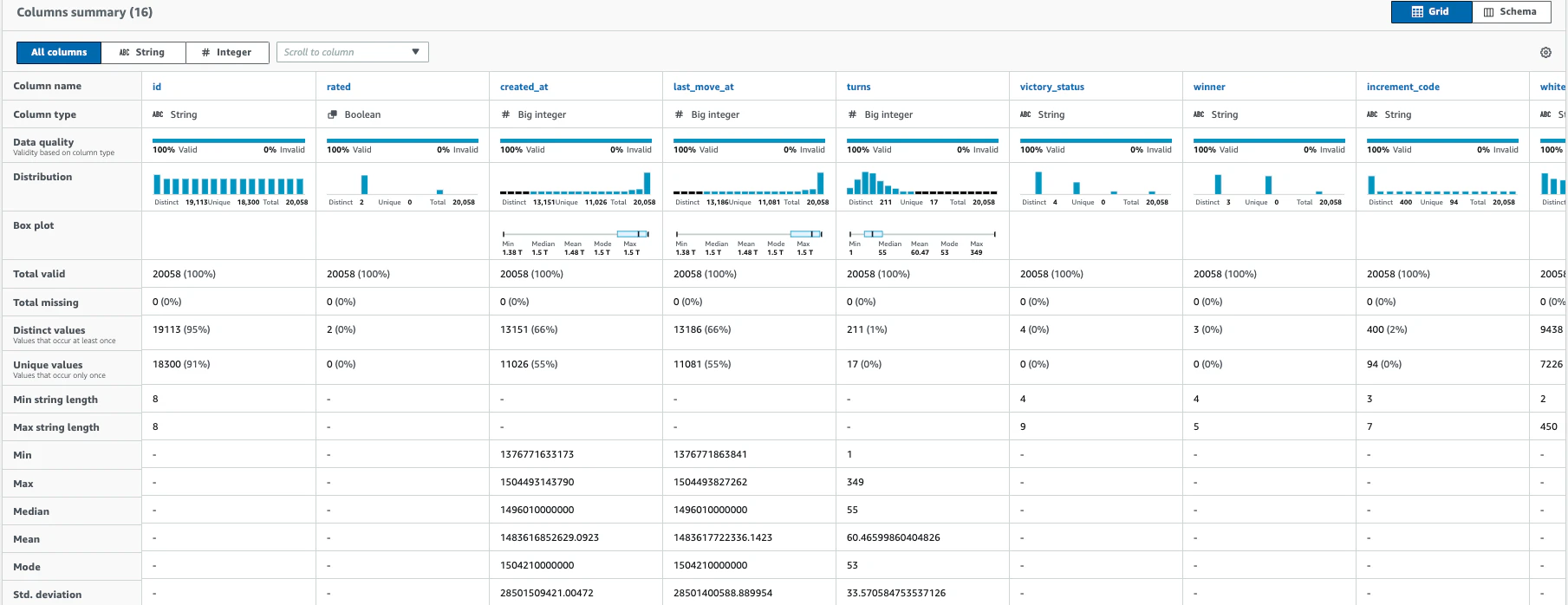Open the increment_code column link
The height and width of the screenshot is (605, 1568).
point(1402,87)
